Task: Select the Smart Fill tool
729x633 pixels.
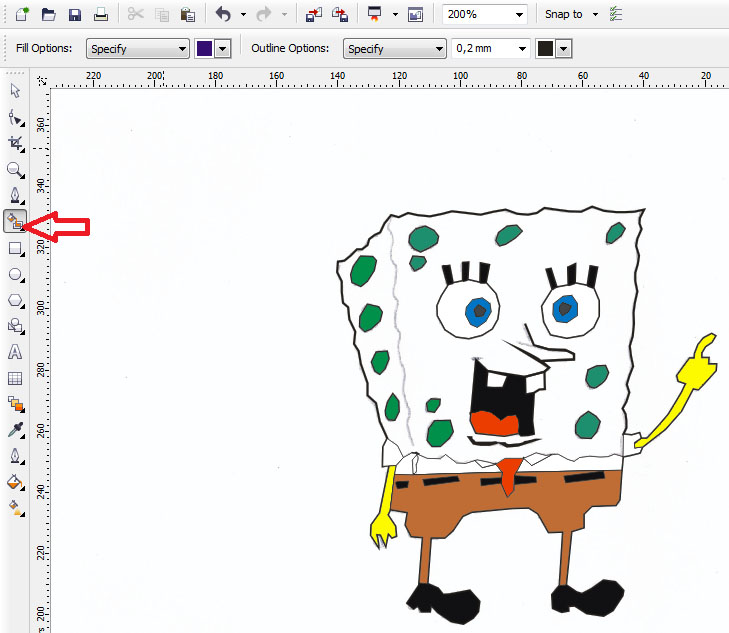Action: (15, 221)
